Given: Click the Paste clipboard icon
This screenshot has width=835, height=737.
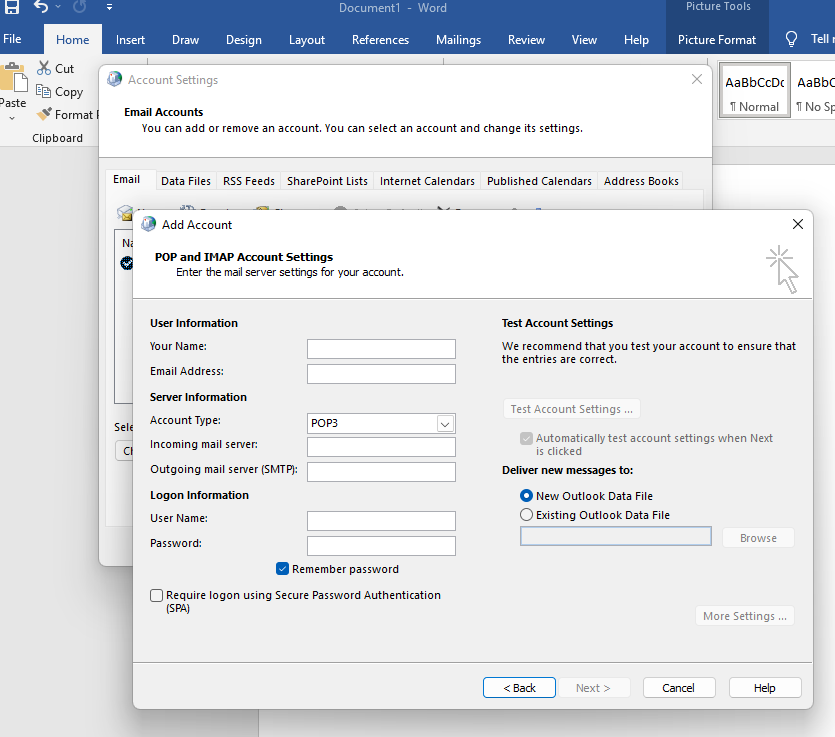Looking at the screenshot, I should pos(14,78).
